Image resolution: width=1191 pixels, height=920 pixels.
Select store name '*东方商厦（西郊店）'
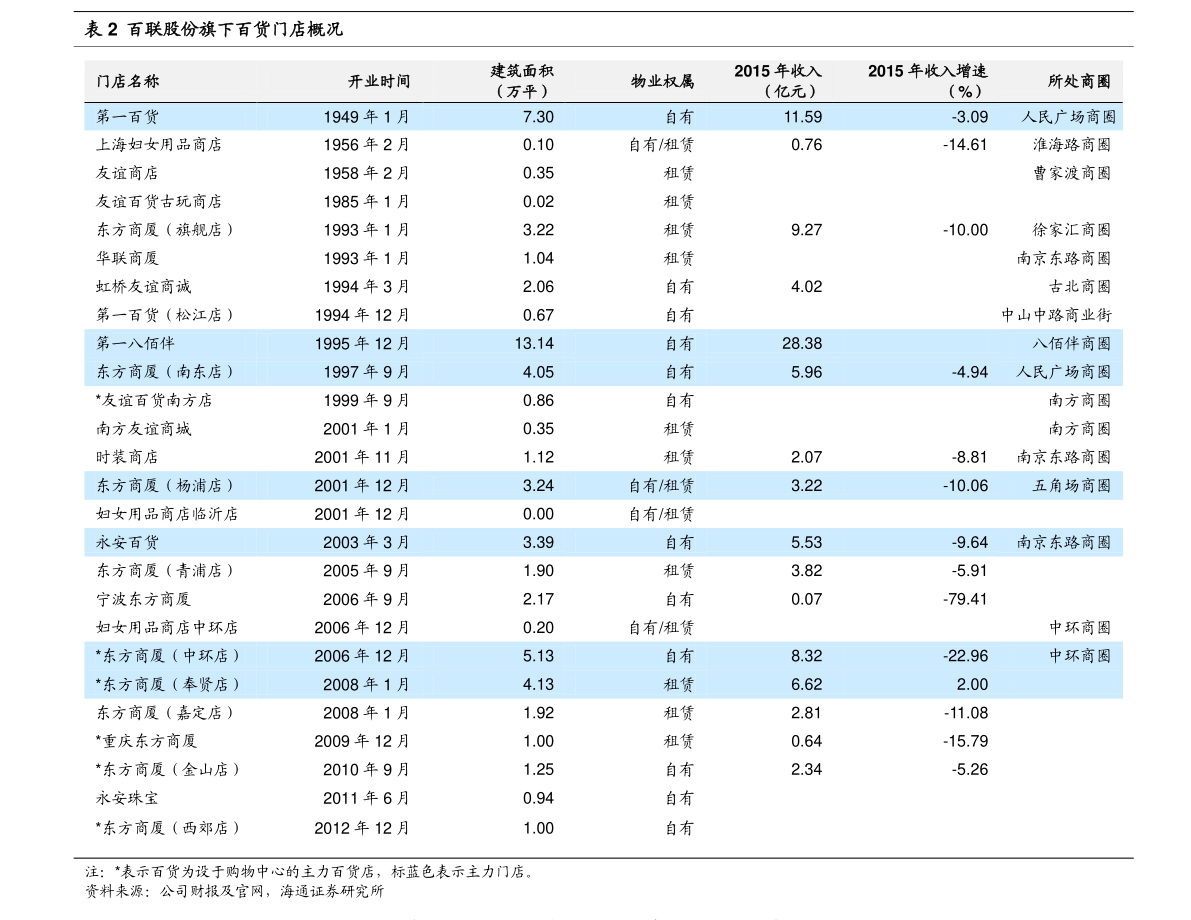(x=168, y=828)
